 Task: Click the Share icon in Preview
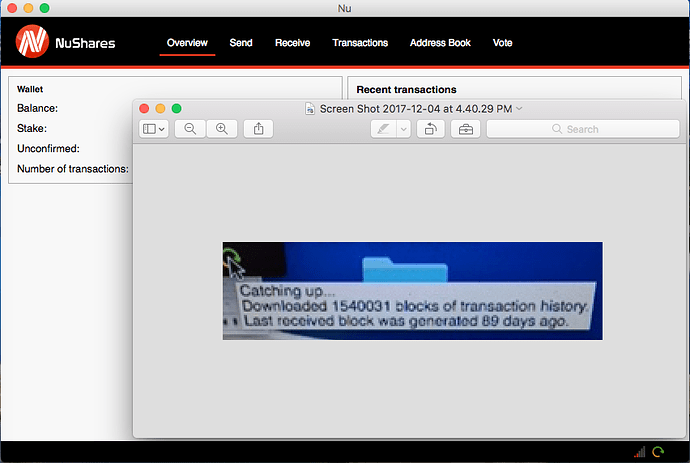click(258, 129)
